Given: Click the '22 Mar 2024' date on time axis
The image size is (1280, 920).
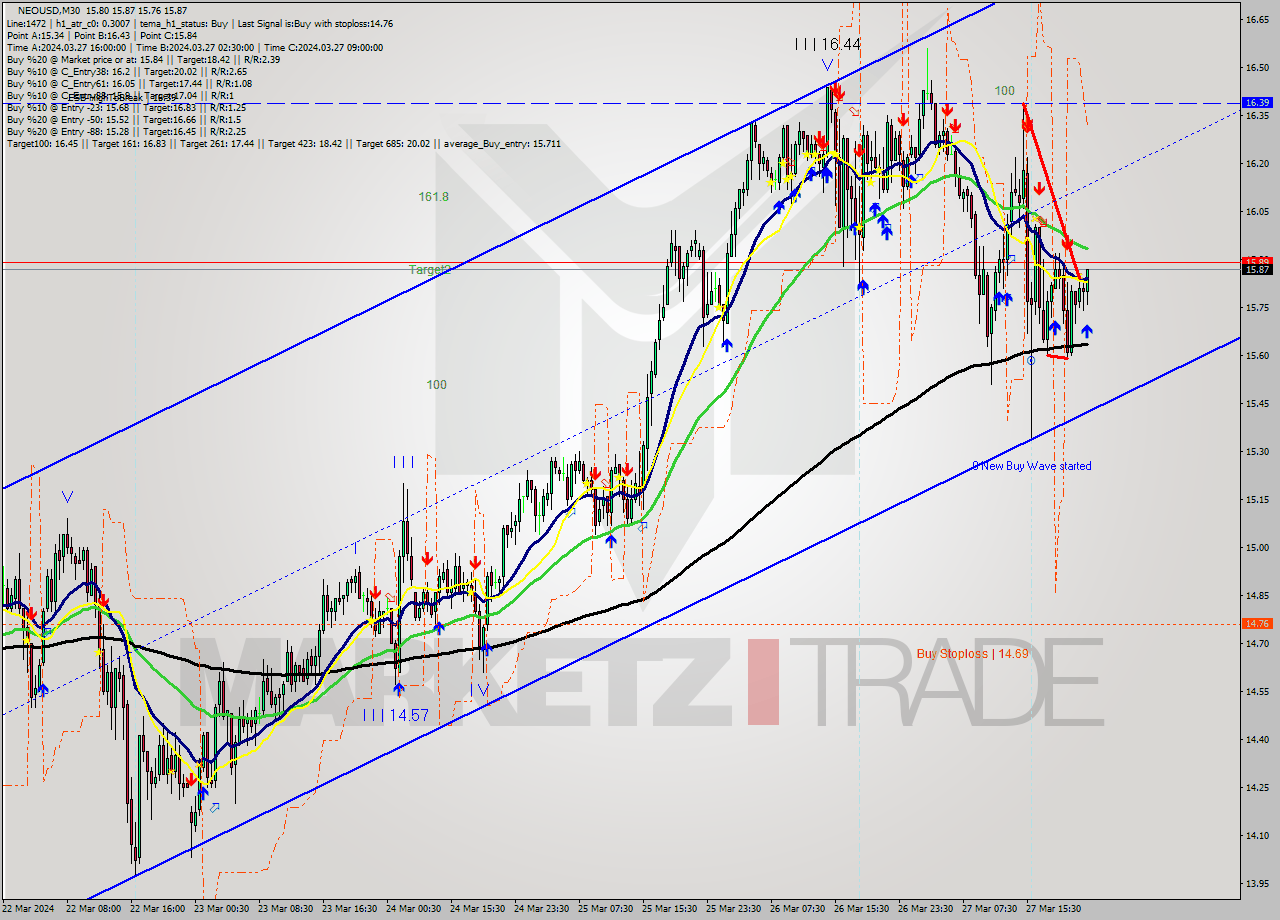Looking at the screenshot, I should 30,909.
